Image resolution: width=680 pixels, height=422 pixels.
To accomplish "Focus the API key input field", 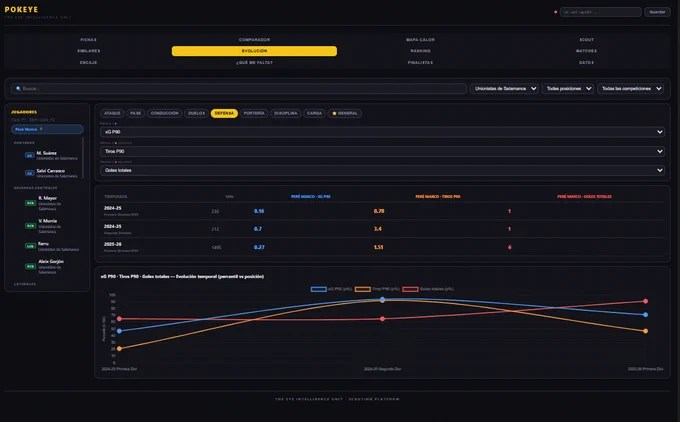I will point(601,12).
